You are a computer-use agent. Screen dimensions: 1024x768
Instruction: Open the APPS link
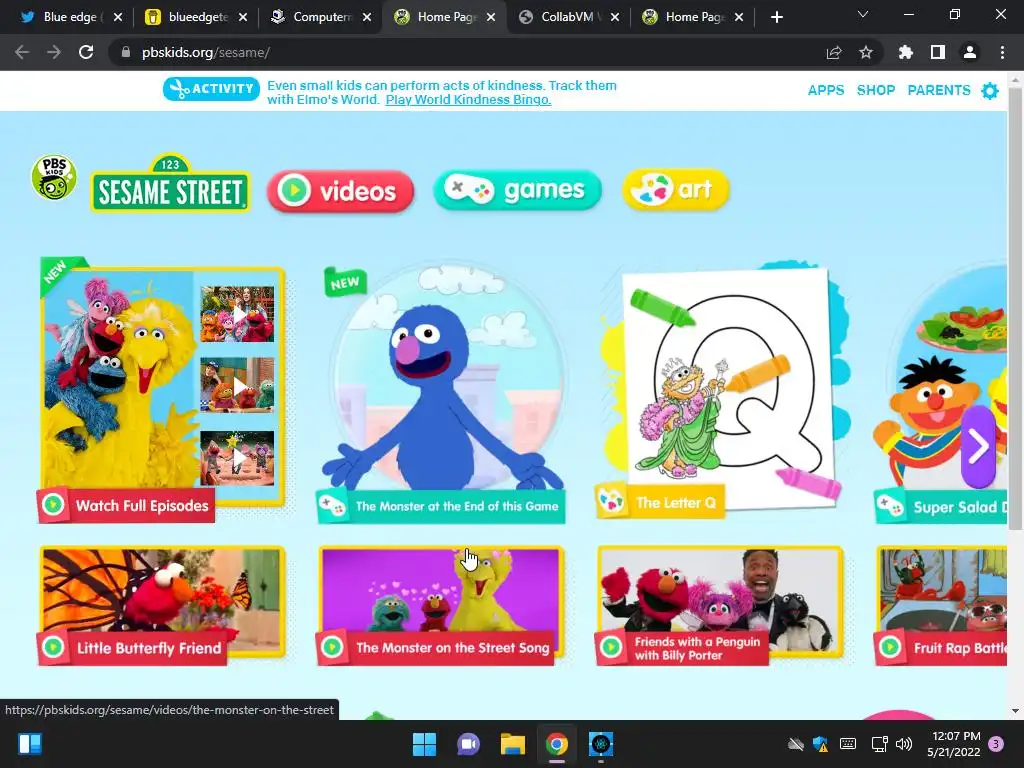[825, 90]
